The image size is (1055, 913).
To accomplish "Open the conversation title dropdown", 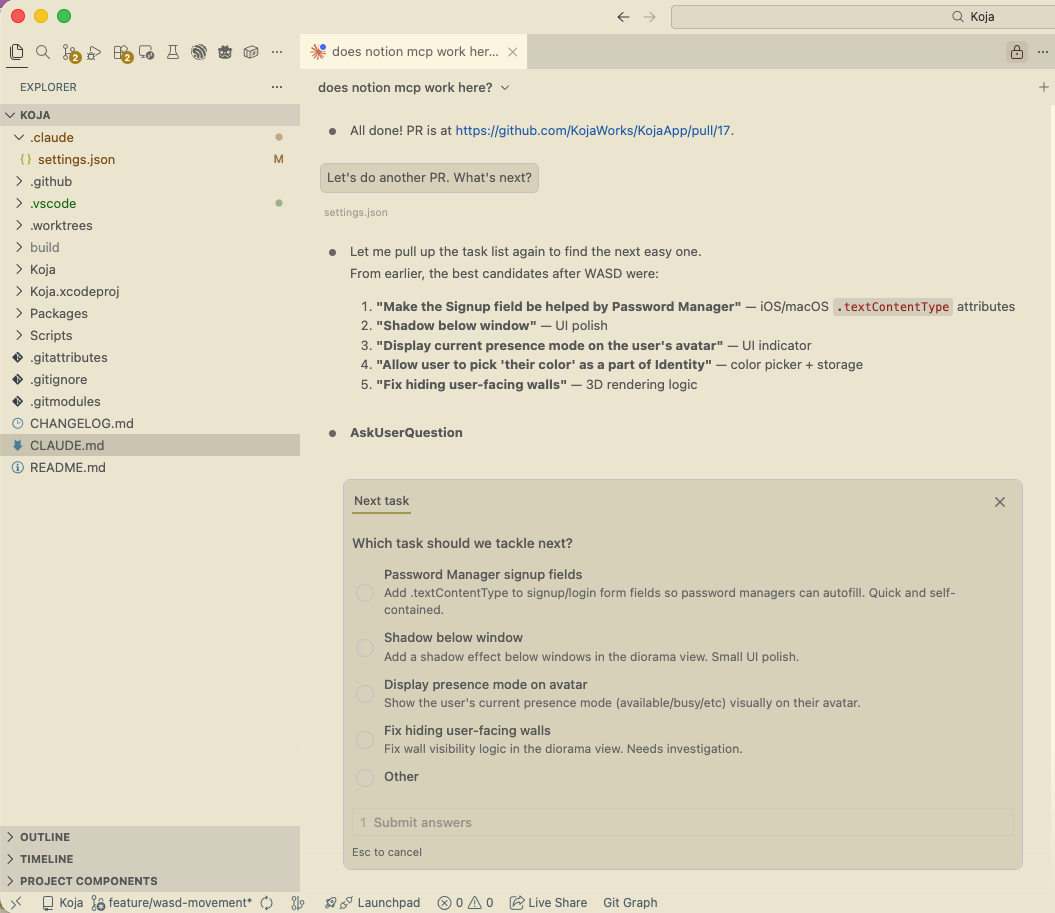I will point(505,88).
